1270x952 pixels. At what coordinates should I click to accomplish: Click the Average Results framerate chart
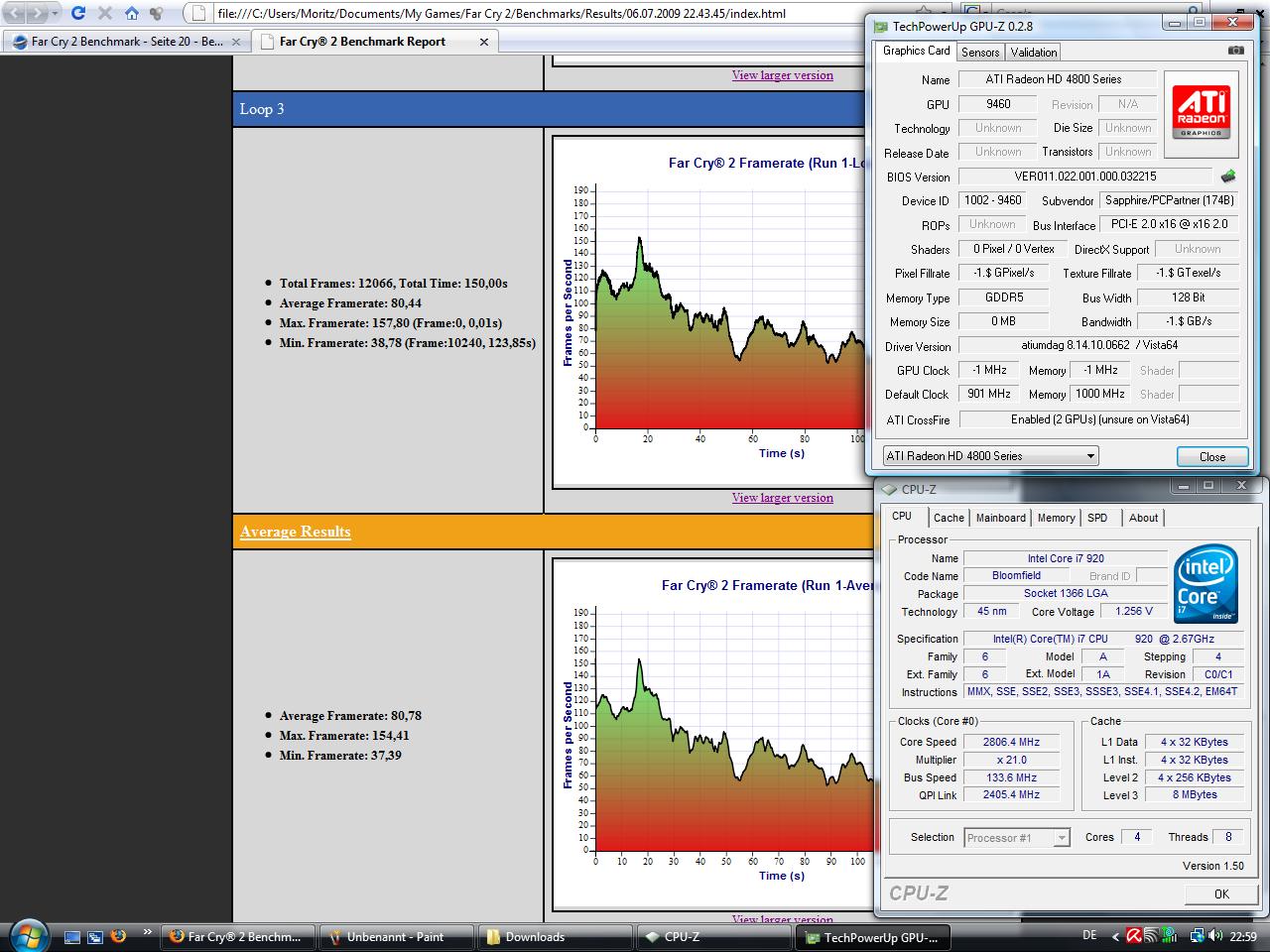712,734
